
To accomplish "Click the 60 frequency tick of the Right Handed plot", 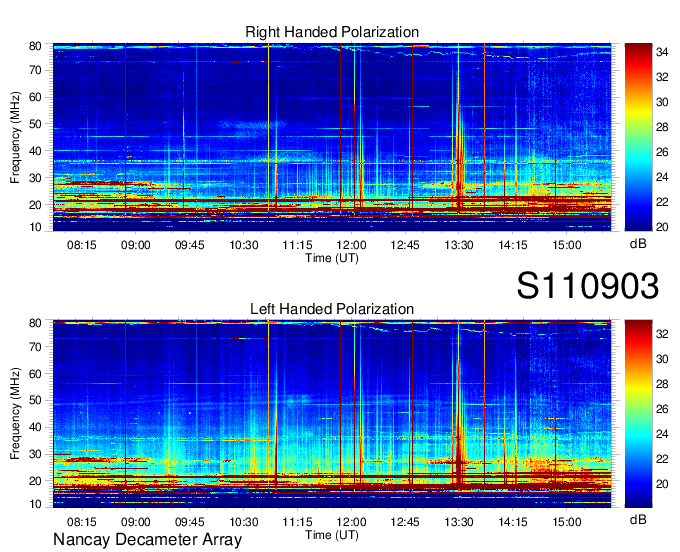I will pyautogui.click(x=35, y=97).
